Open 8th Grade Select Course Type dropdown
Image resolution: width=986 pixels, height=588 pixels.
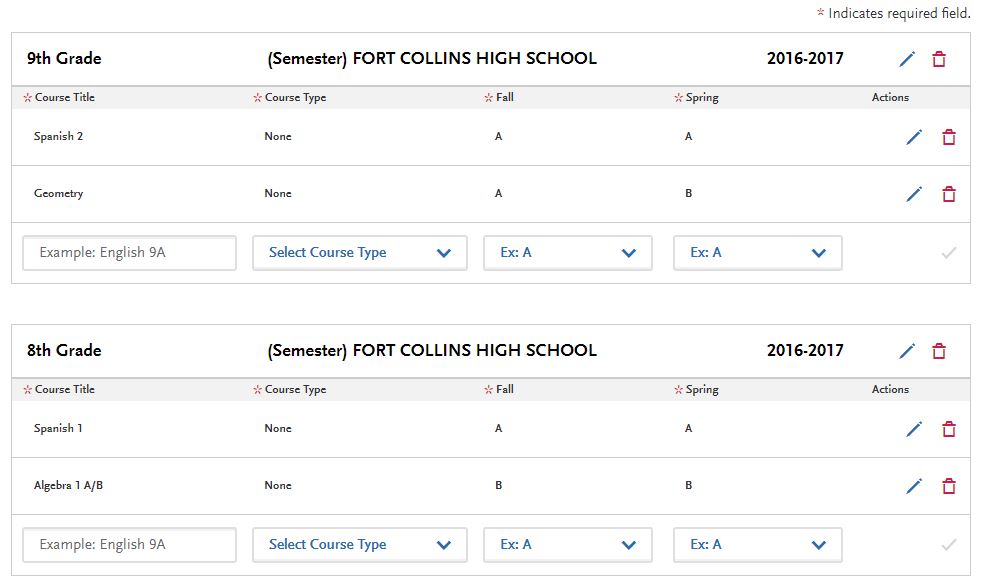tap(360, 545)
